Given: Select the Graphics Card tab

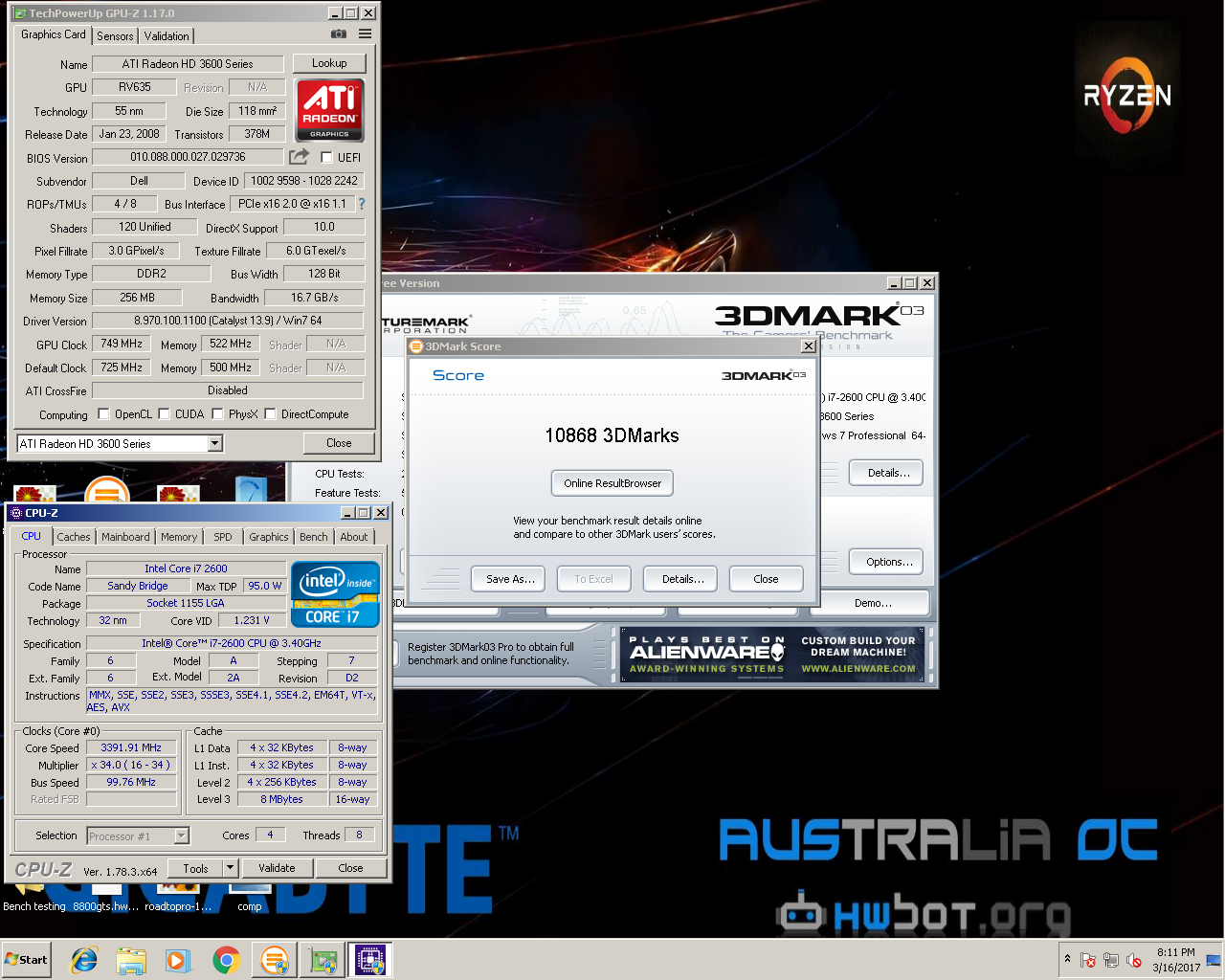Looking at the screenshot, I should point(54,34).
